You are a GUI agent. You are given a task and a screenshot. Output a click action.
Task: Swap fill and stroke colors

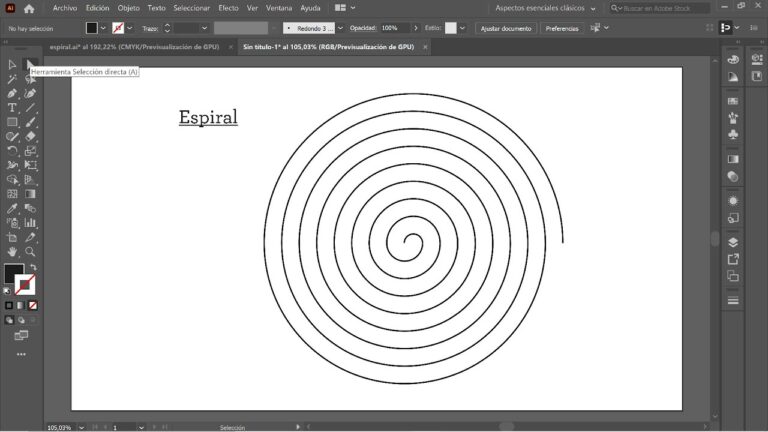33,267
